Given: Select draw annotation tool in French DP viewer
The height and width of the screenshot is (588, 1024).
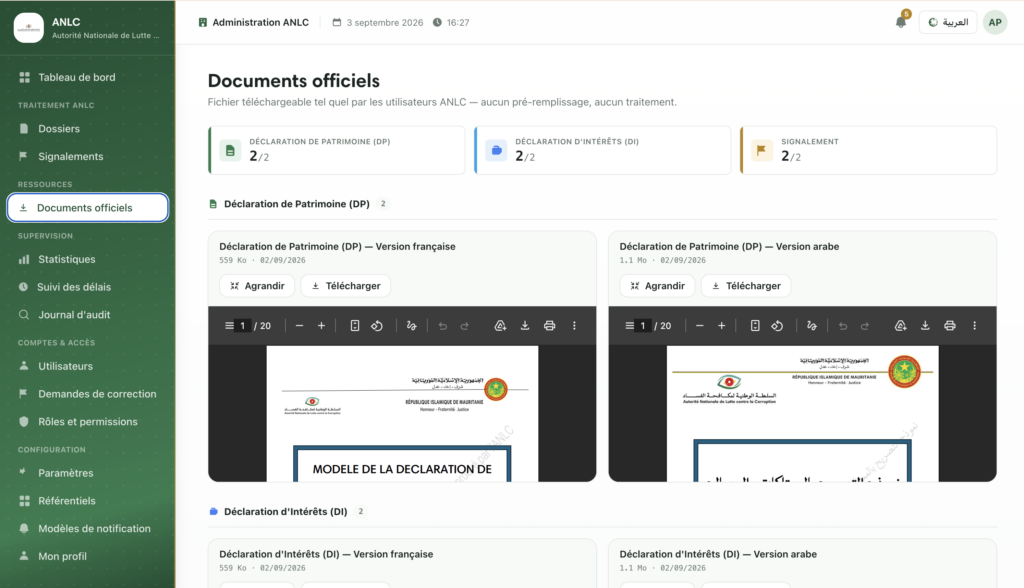Looking at the screenshot, I should coord(411,325).
